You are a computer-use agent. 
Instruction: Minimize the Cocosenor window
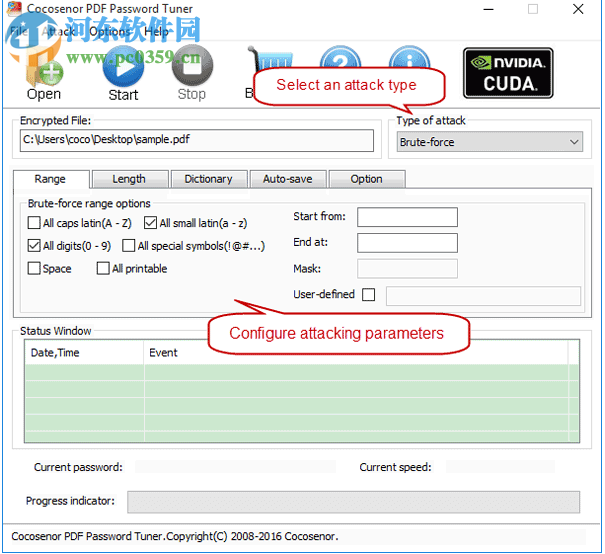(x=488, y=9)
